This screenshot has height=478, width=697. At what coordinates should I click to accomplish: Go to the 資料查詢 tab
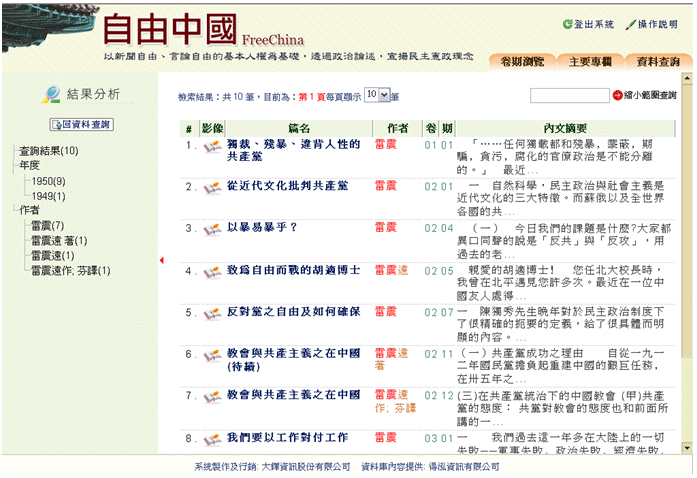click(x=658, y=62)
